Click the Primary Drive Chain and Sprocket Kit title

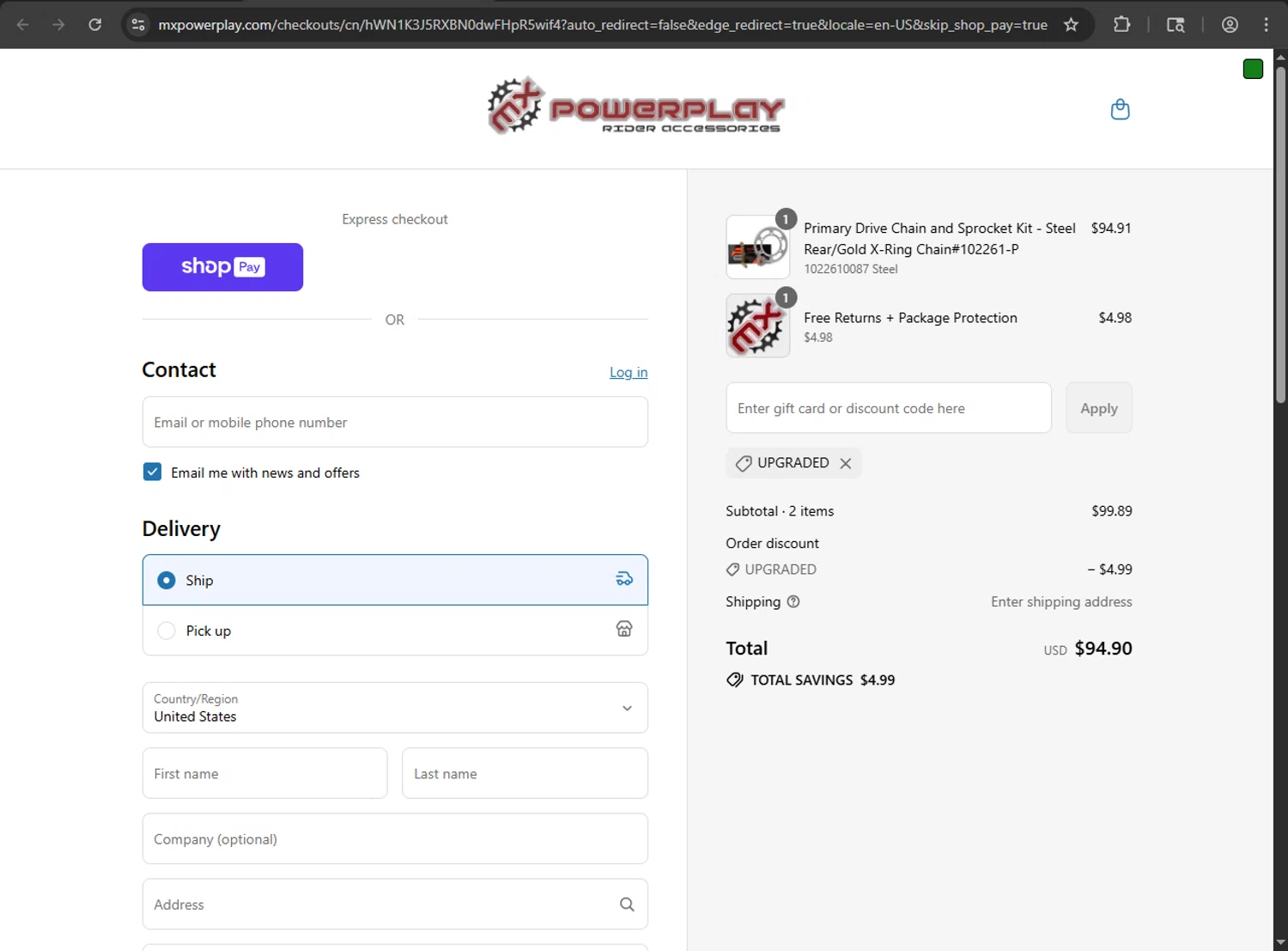pos(939,239)
